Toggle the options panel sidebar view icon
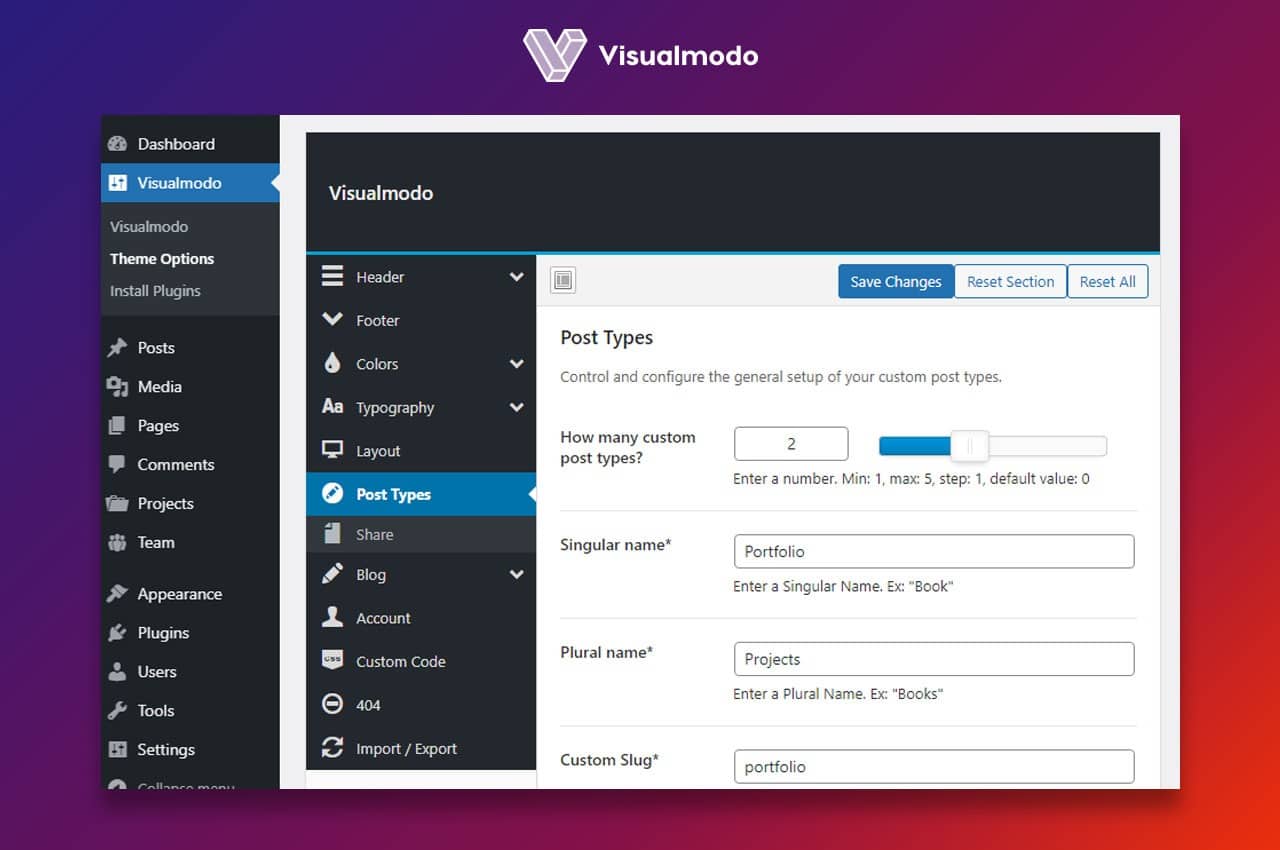The width and height of the screenshot is (1280, 850). tap(563, 280)
